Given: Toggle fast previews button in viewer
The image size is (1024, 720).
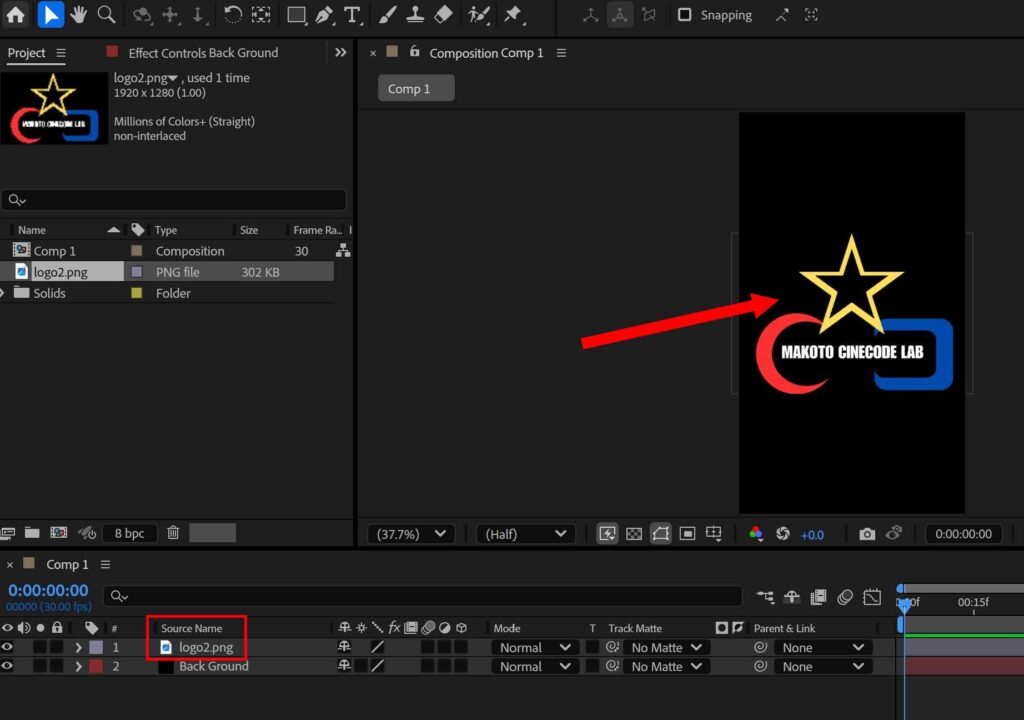Looking at the screenshot, I should [x=607, y=534].
